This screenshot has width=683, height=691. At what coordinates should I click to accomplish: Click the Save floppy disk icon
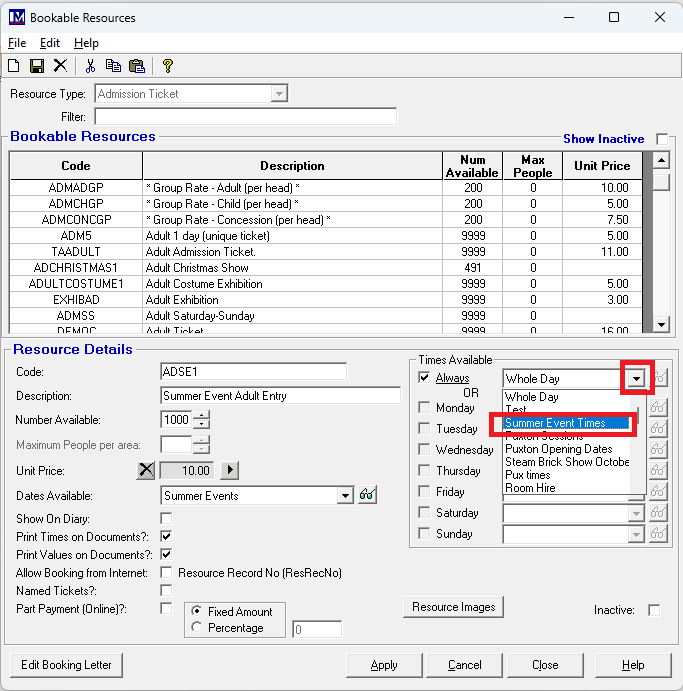pyautogui.click(x=37, y=66)
